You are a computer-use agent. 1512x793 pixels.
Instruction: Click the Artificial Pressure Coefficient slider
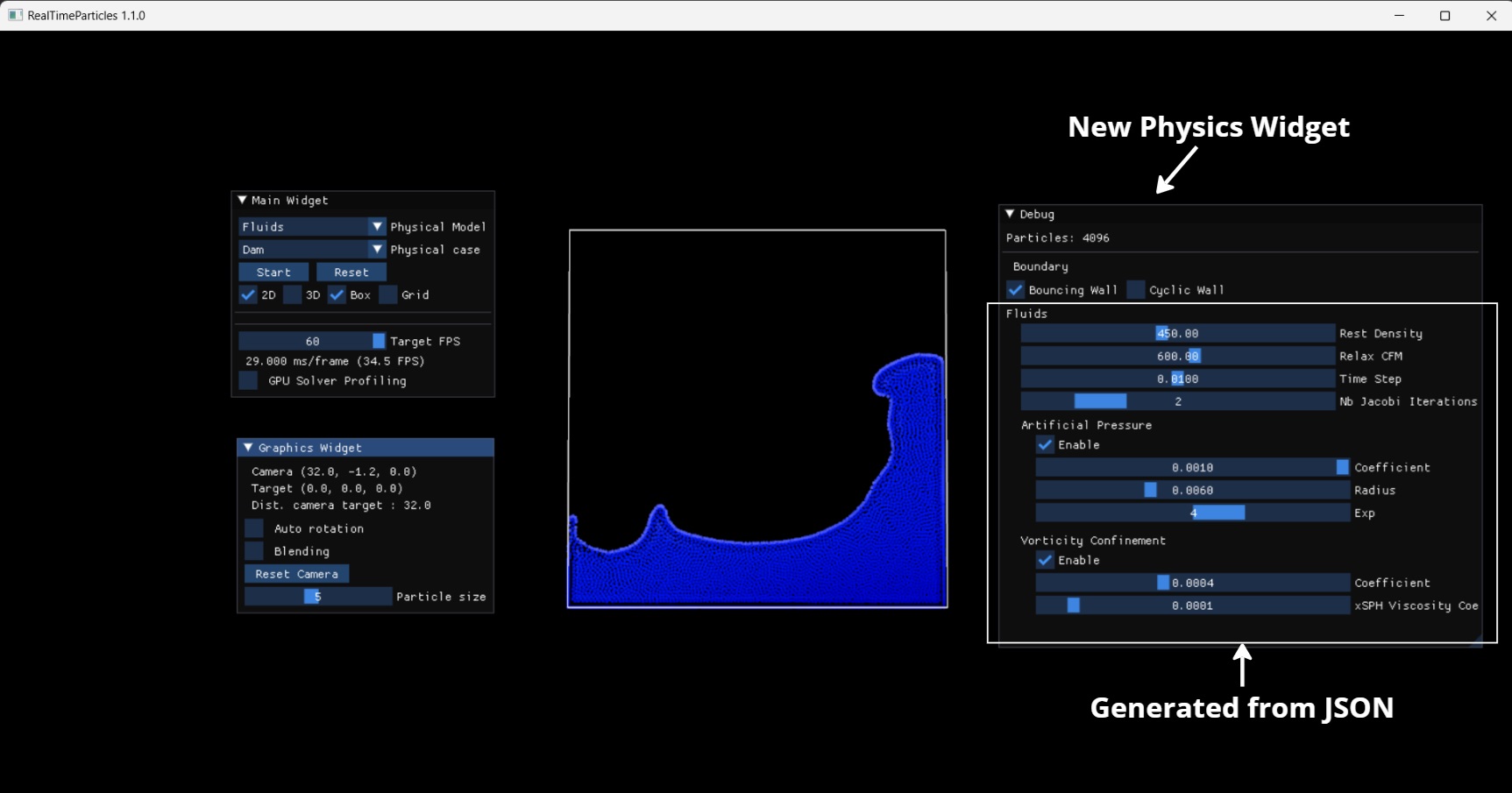[1192, 467]
